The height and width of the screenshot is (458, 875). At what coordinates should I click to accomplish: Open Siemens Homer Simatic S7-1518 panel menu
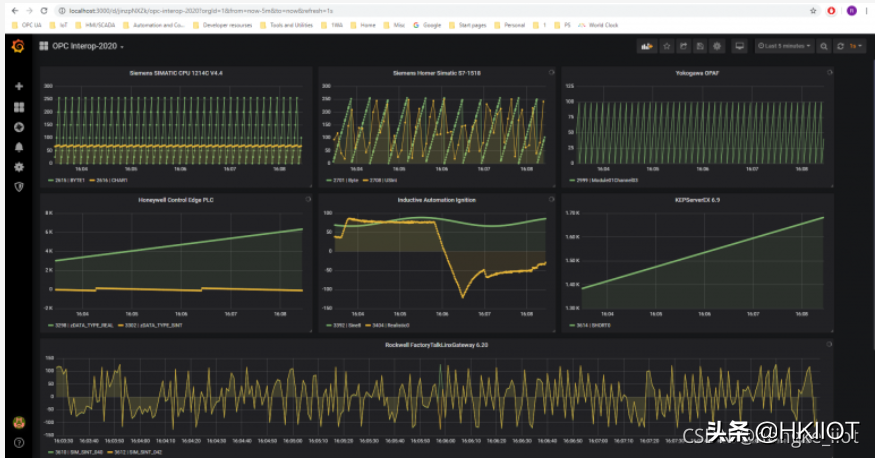pyautogui.click(x=436, y=73)
